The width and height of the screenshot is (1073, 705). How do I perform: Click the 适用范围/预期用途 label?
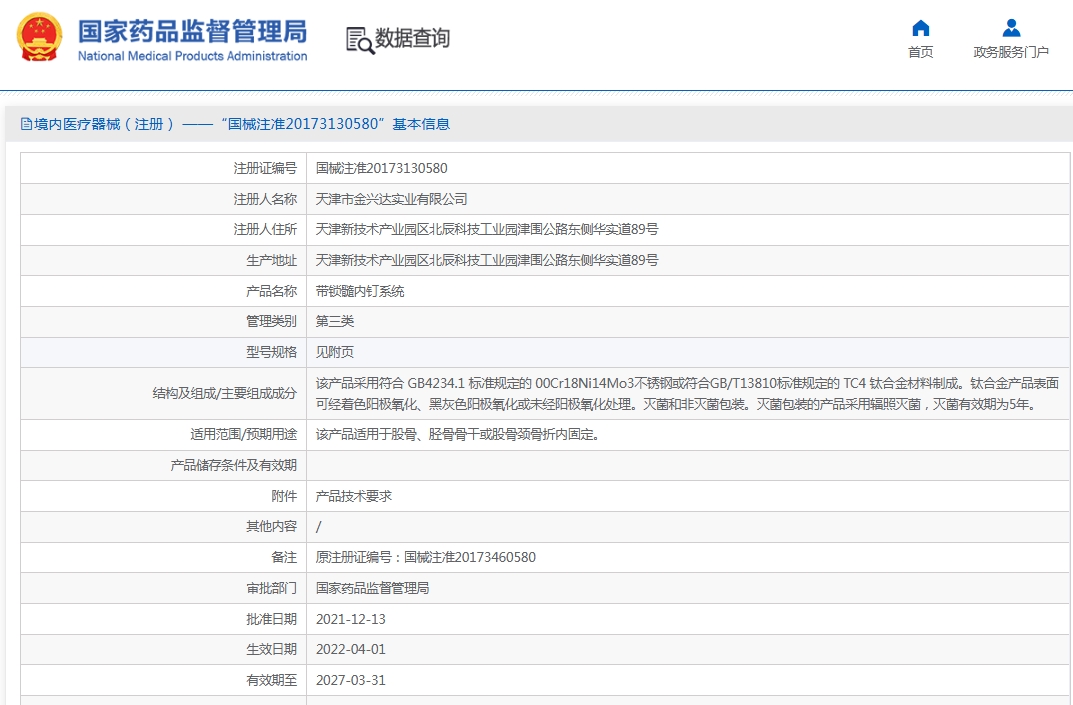(244, 435)
